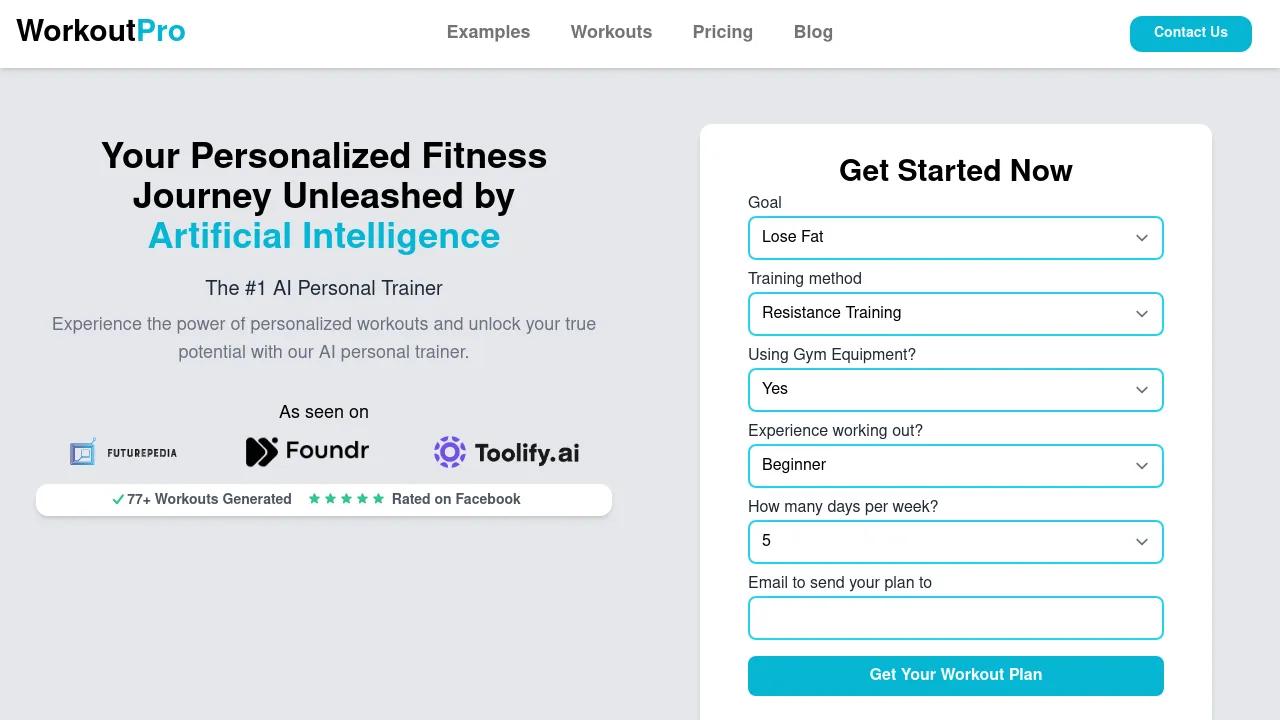
Task: Click the email input field
Action: 955,618
